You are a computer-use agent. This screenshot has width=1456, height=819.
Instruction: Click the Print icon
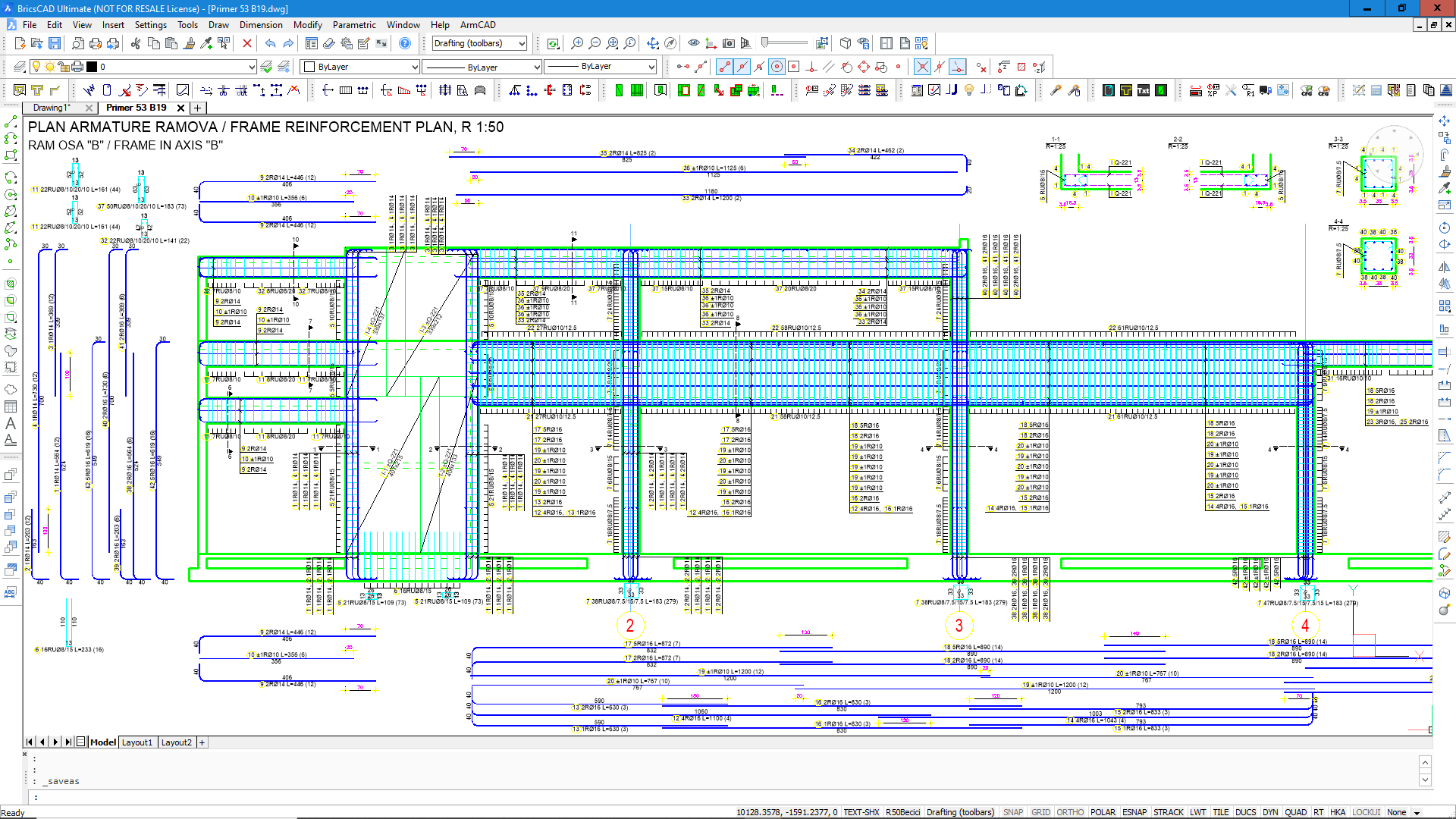click(96, 44)
